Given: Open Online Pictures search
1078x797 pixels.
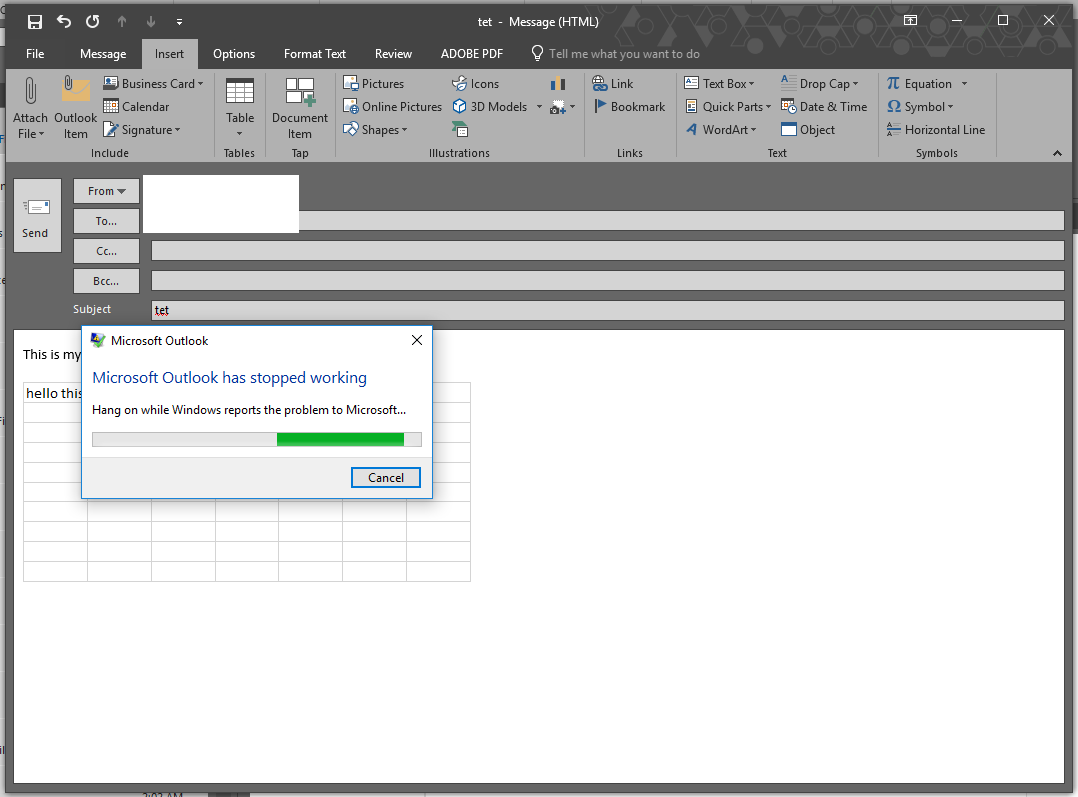Looking at the screenshot, I should tap(393, 107).
